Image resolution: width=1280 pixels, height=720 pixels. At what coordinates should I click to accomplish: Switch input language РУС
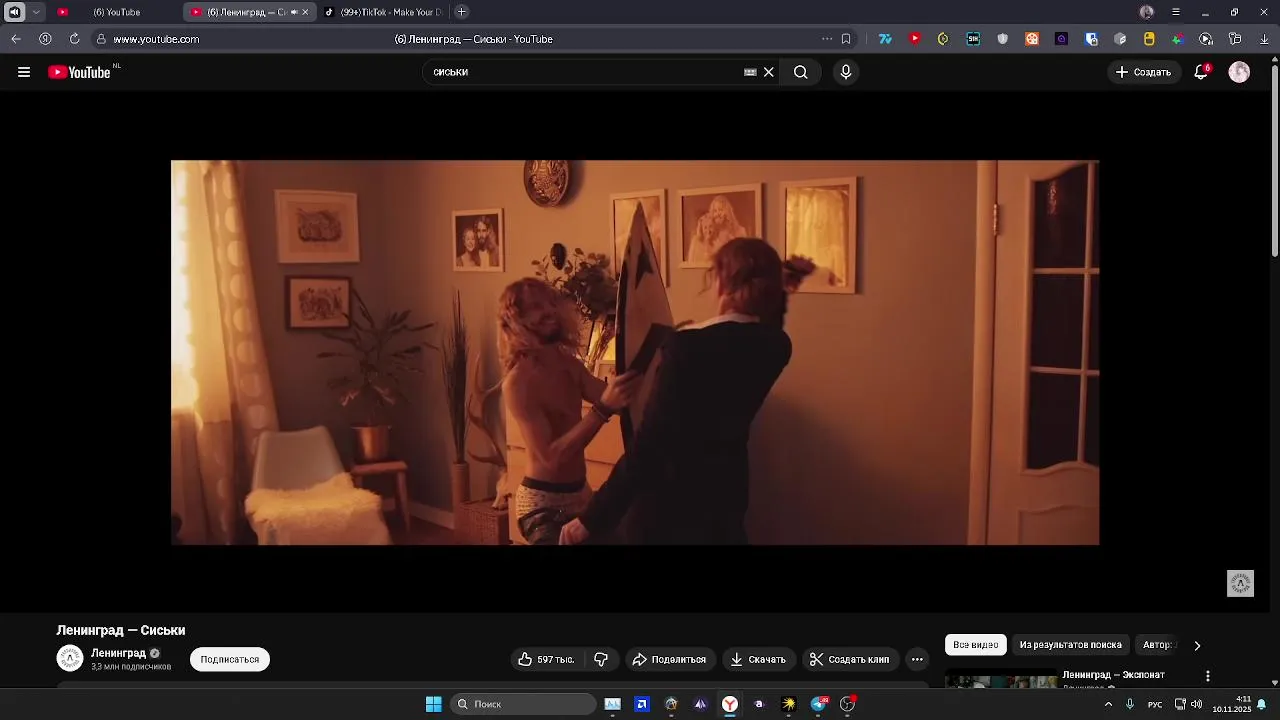1155,704
